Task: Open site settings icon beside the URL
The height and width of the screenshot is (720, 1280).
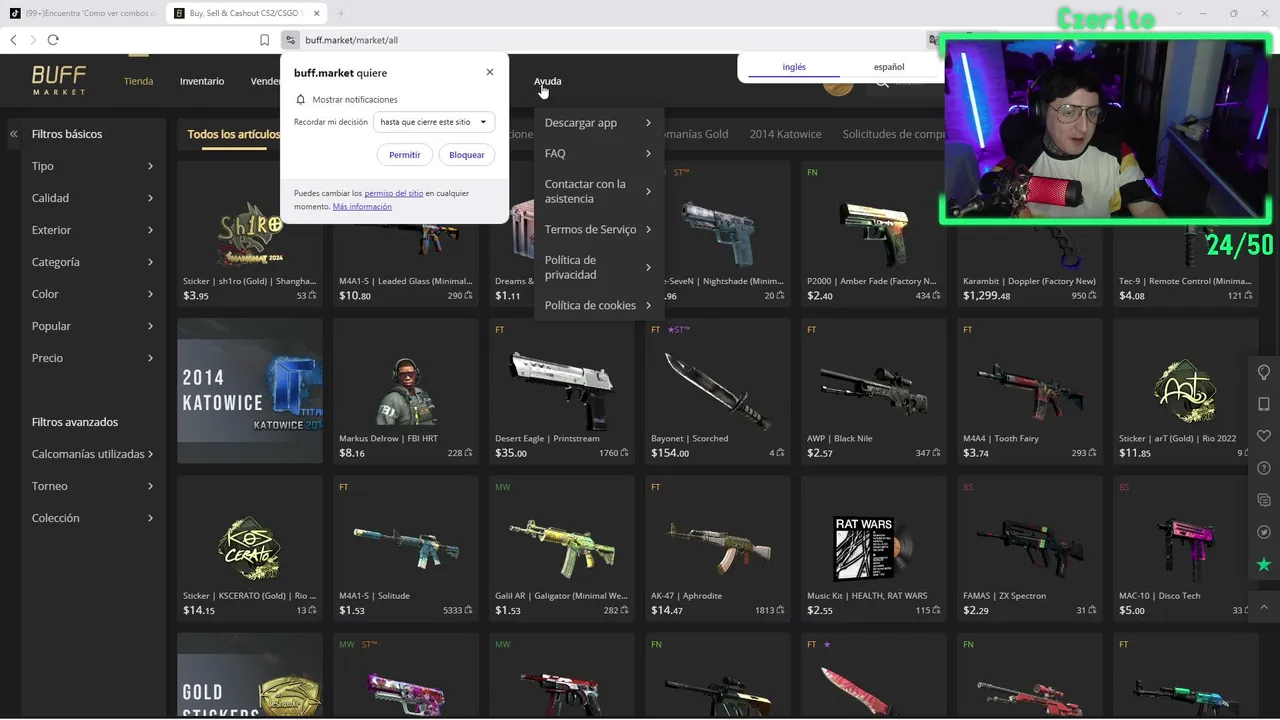Action: (x=290, y=40)
